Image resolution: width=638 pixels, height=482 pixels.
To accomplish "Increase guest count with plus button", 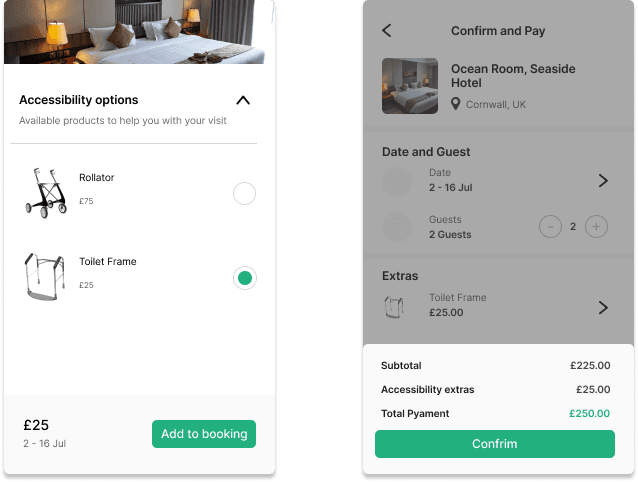I will 596,227.
